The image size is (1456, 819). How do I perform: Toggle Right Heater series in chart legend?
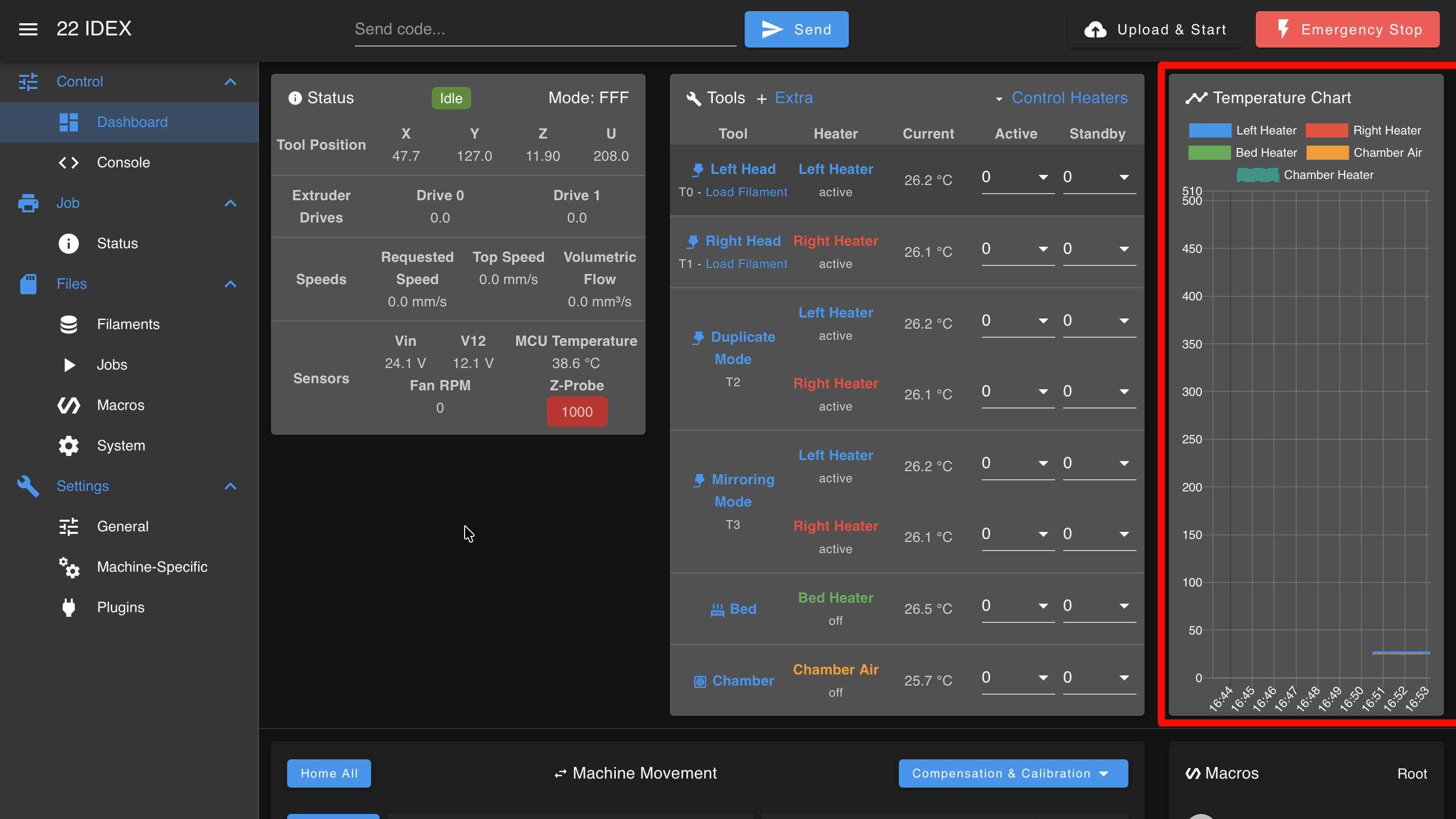(1363, 130)
